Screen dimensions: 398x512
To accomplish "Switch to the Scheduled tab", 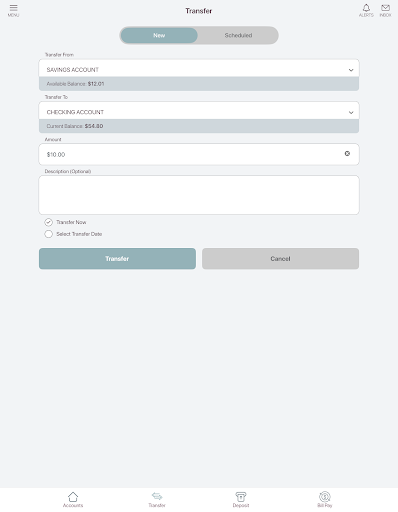I will click(238, 35).
